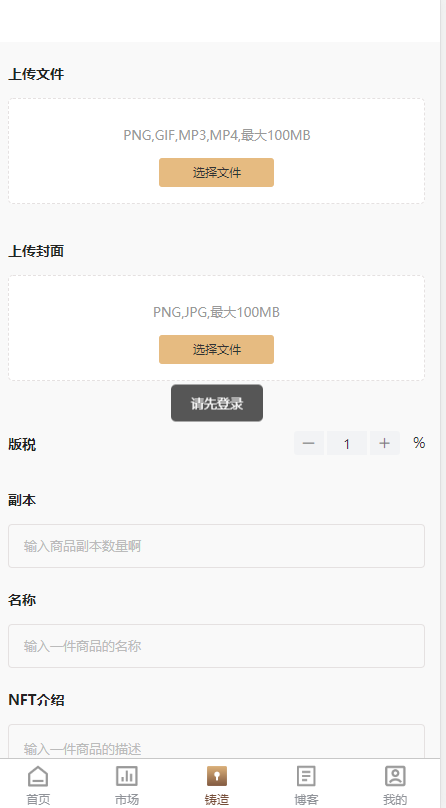Open the 博客 blog document icon
446x808 pixels.
tap(306, 776)
